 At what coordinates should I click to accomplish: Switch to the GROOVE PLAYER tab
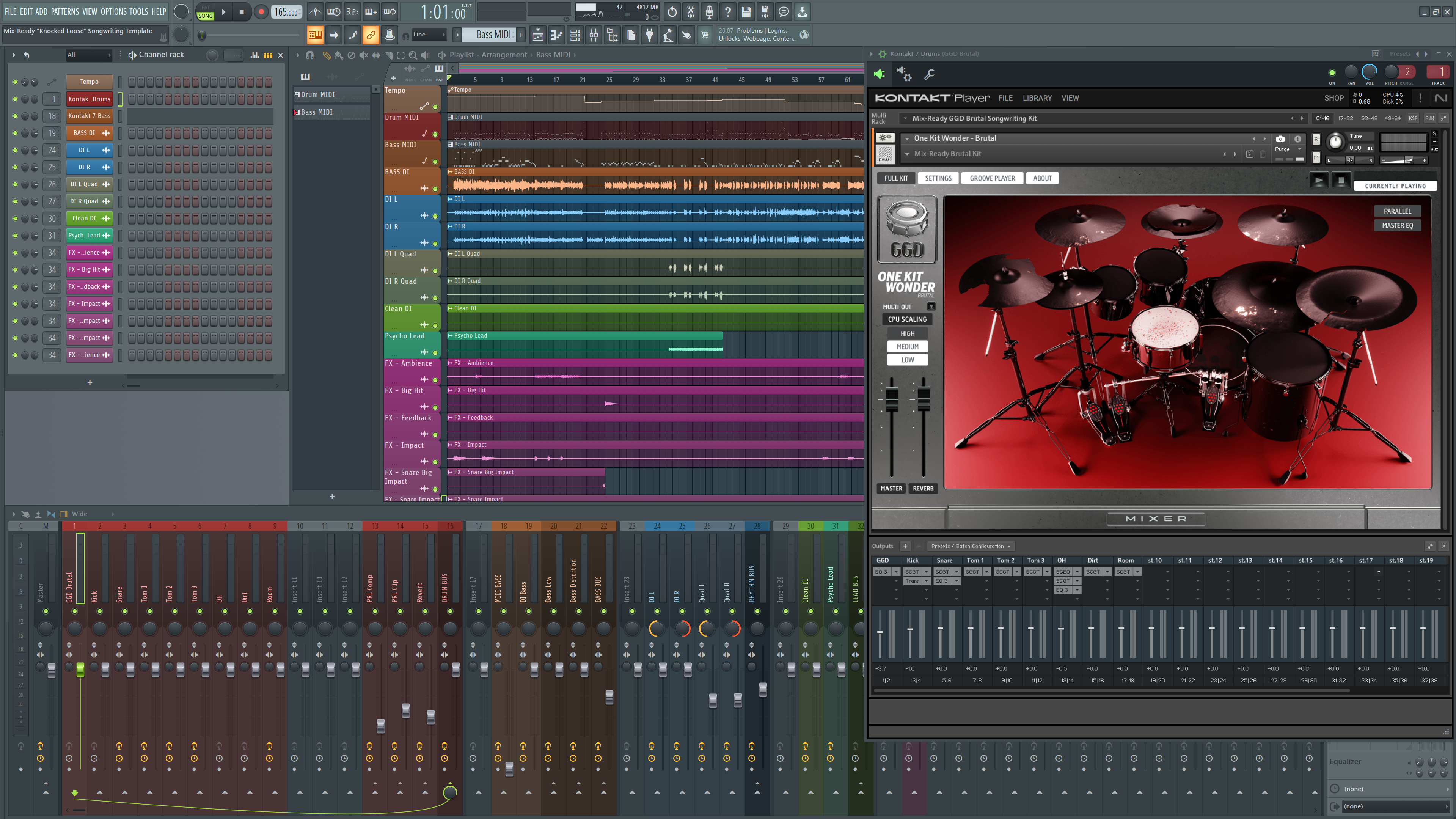coord(992,178)
